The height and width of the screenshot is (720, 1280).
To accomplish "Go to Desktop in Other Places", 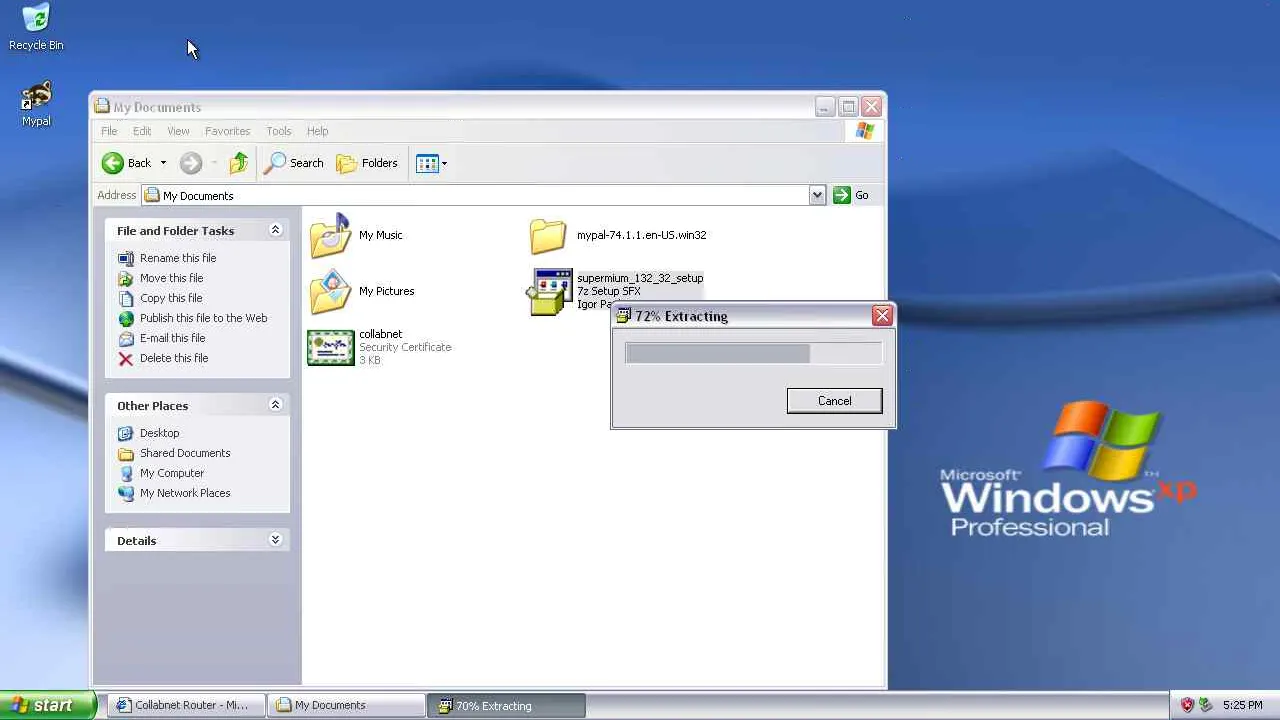I will coord(160,433).
